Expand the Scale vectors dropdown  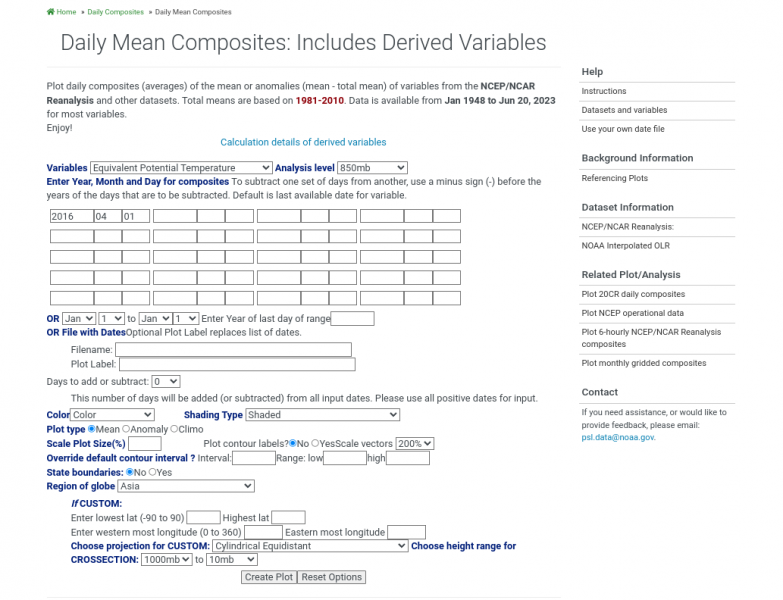(x=416, y=443)
